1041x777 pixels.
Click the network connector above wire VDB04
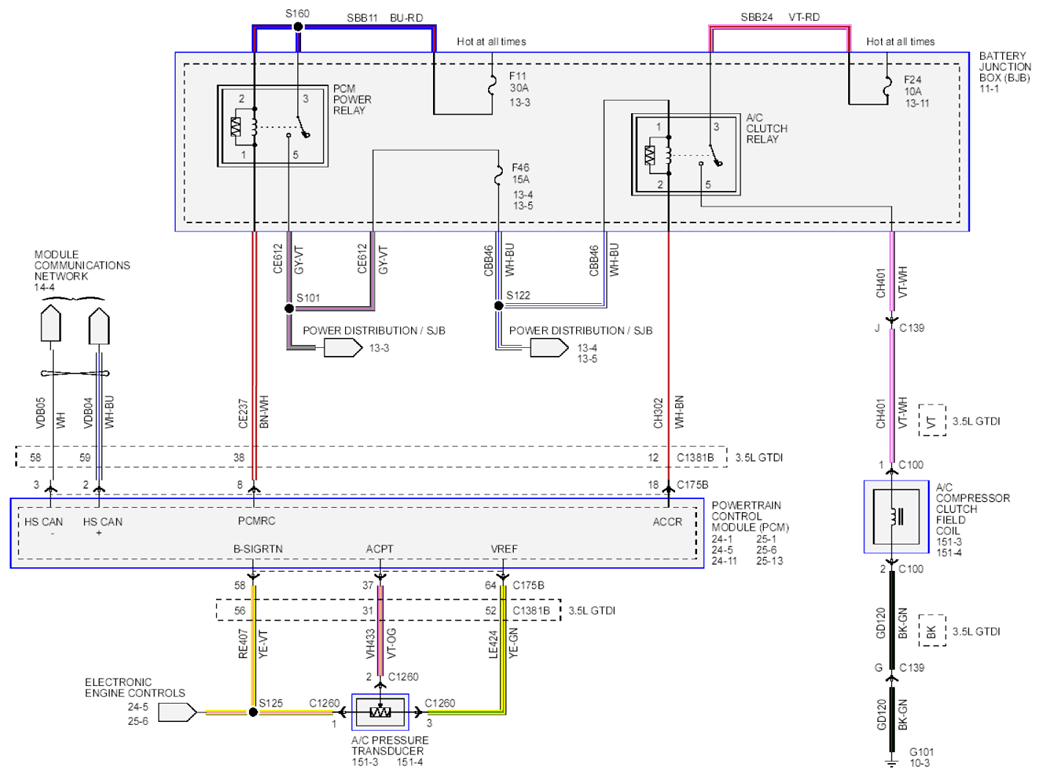click(x=99, y=325)
